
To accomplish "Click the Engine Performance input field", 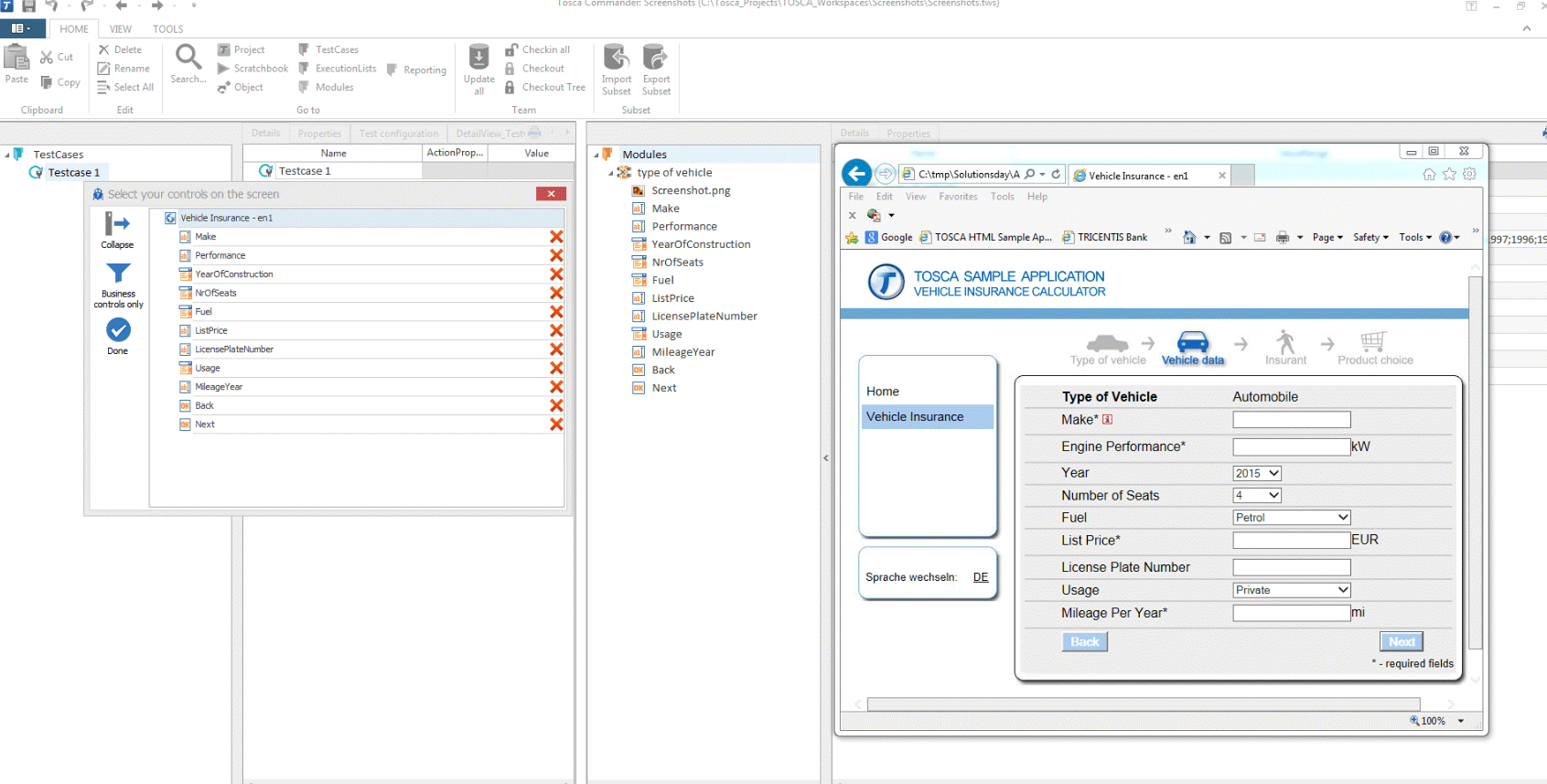I will [1292, 446].
